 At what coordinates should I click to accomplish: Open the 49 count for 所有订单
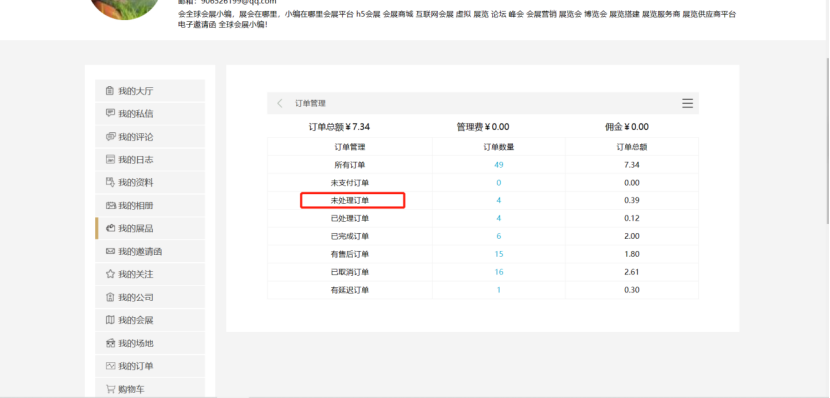tap(499, 165)
